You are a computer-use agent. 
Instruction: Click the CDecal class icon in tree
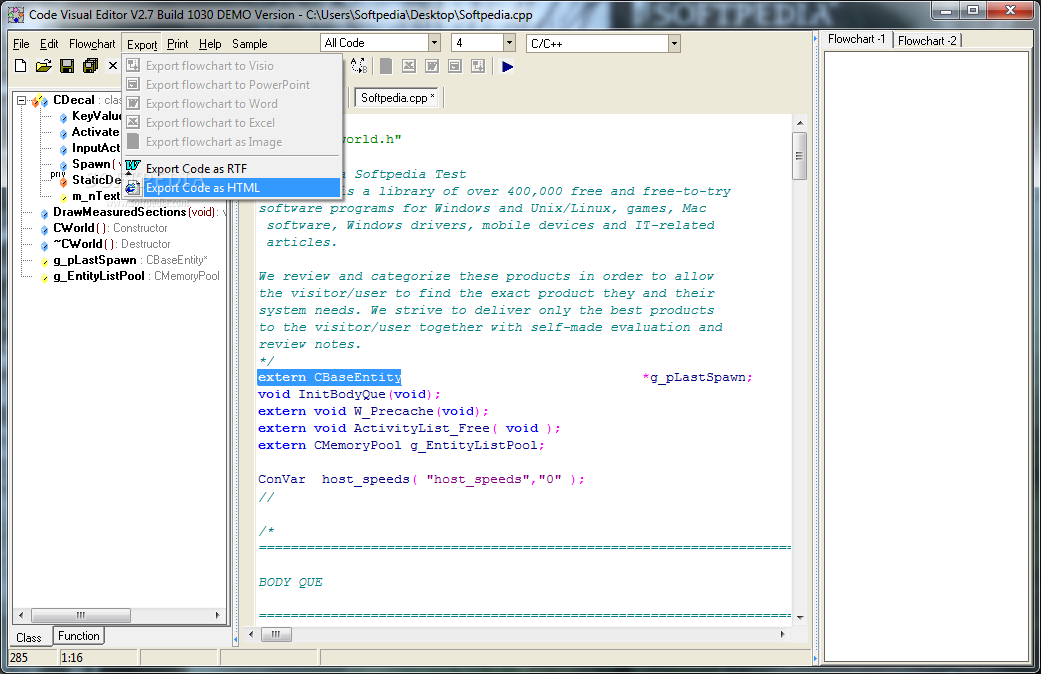pyautogui.click(x=40, y=101)
